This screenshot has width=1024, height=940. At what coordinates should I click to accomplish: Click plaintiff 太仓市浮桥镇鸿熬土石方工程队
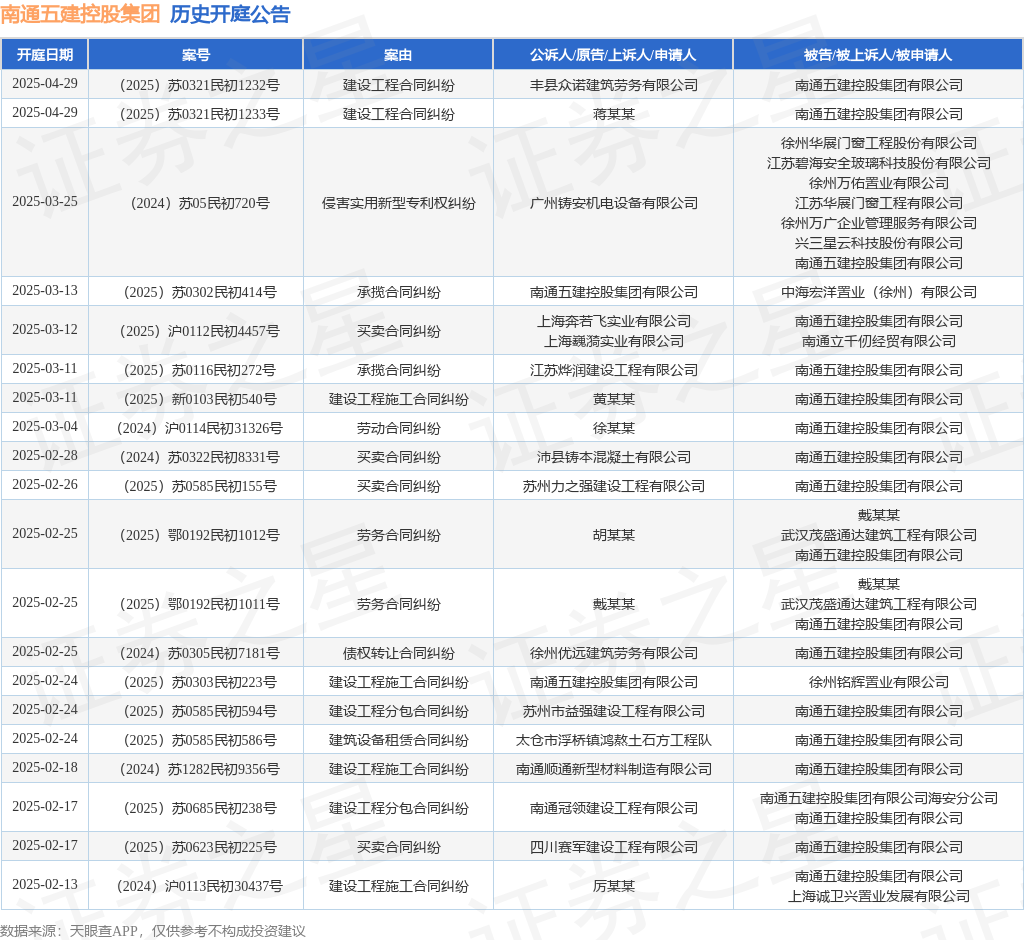(614, 740)
